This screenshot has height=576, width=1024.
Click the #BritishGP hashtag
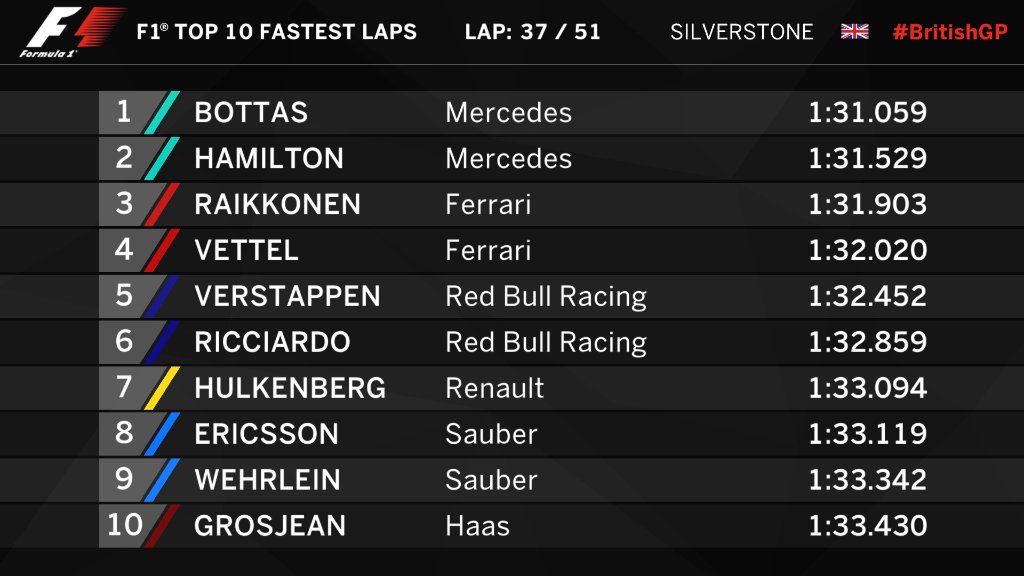[x=950, y=32]
